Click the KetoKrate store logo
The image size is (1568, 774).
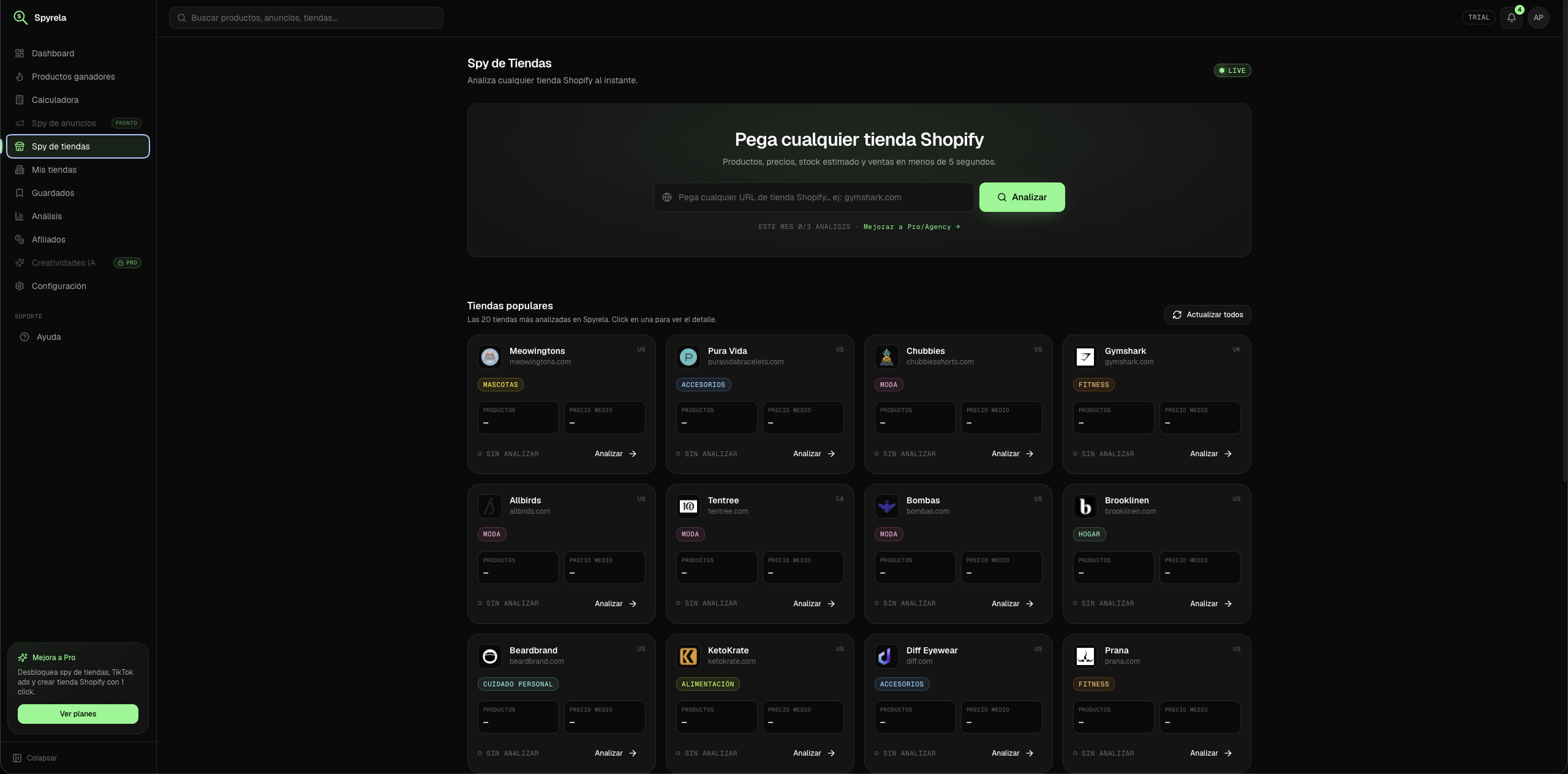(x=688, y=656)
